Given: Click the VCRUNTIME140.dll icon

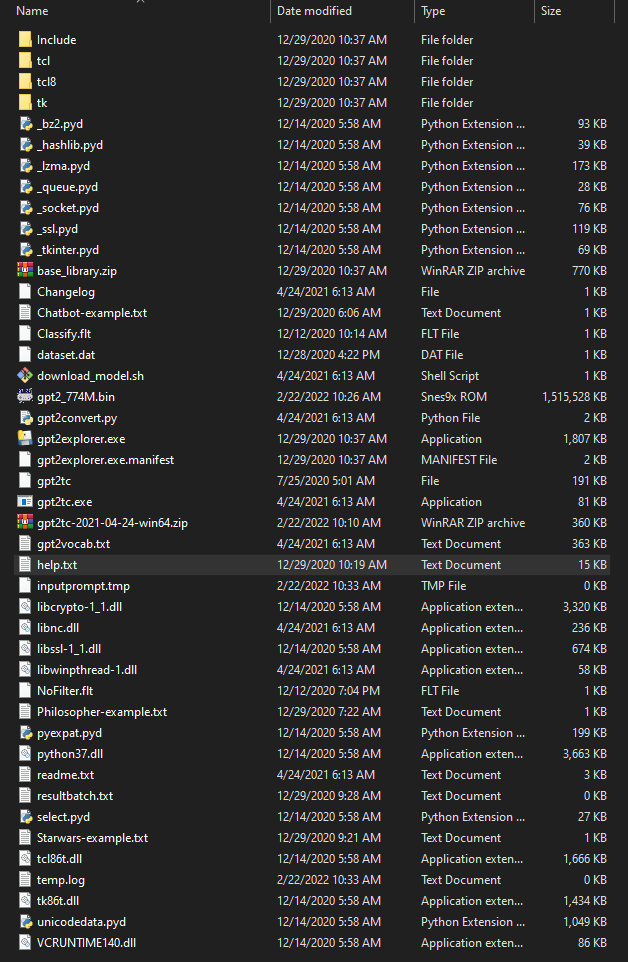Looking at the screenshot, I should pos(25,942).
